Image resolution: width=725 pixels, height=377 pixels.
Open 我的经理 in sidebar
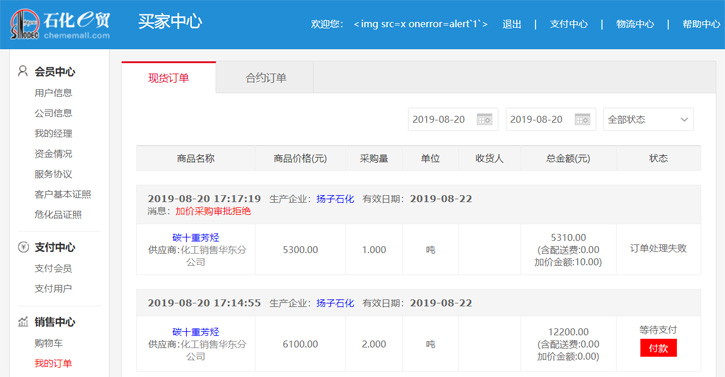pyautogui.click(x=53, y=134)
